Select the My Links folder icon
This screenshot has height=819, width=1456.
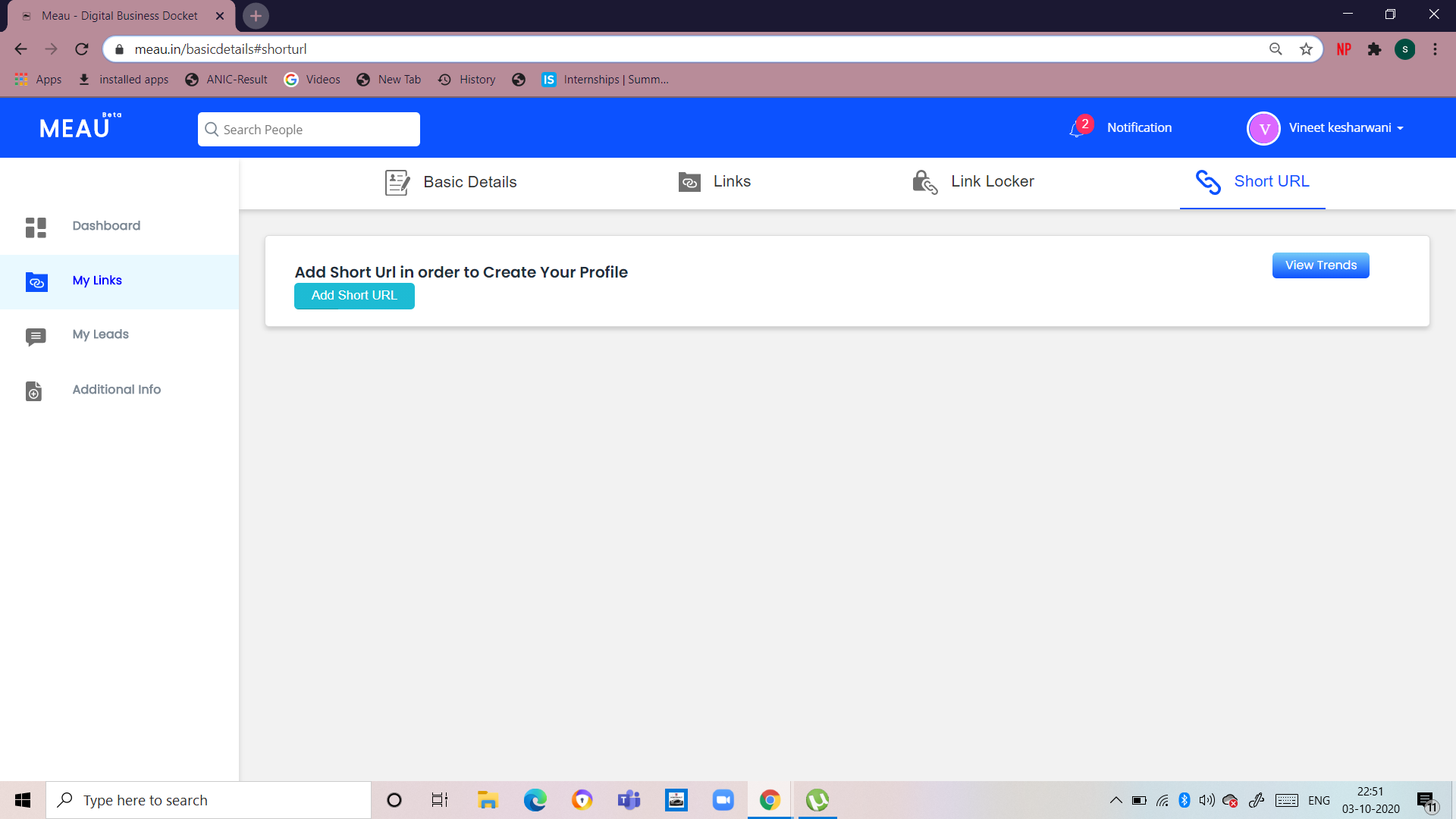coord(36,282)
